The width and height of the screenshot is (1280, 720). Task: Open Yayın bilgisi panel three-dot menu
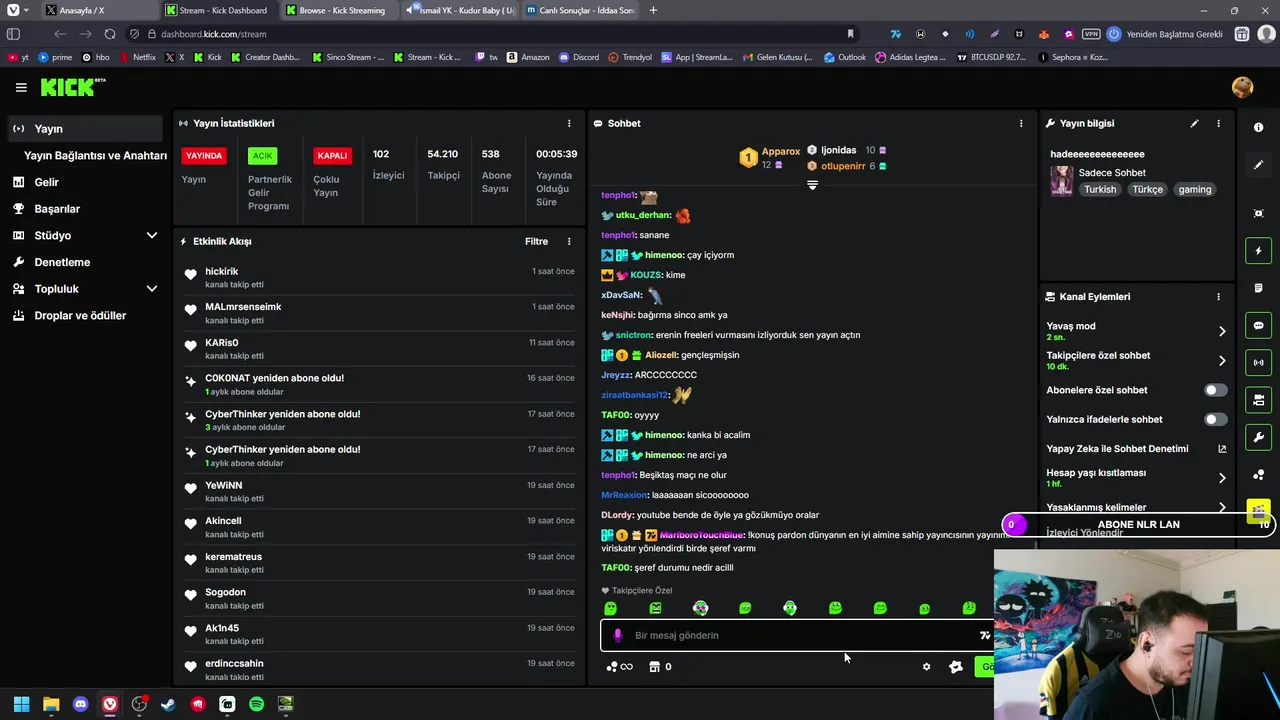1218,123
